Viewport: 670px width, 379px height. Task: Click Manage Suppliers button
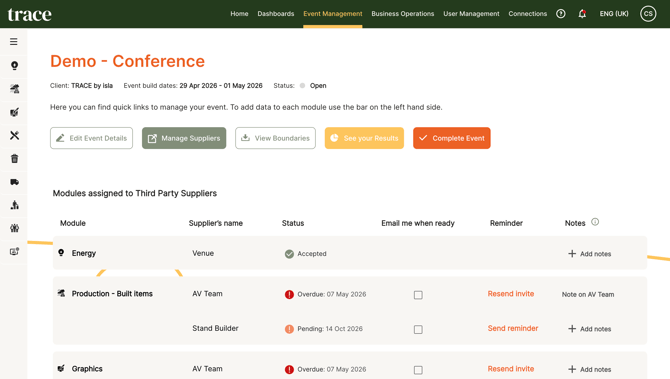tap(184, 138)
